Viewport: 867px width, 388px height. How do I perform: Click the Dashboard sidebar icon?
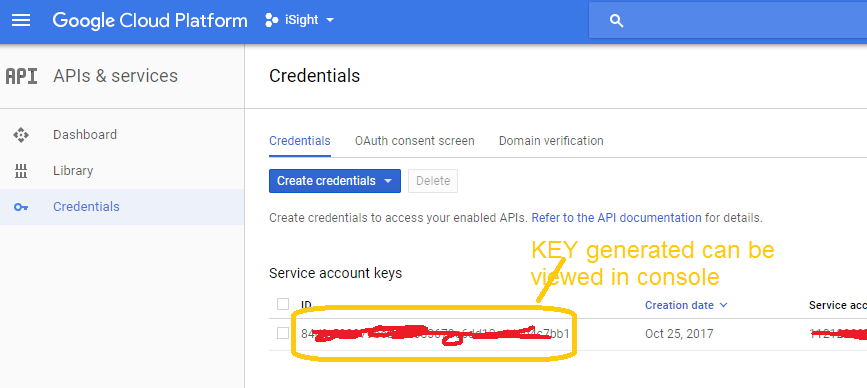pyautogui.click(x=21, y=135)
